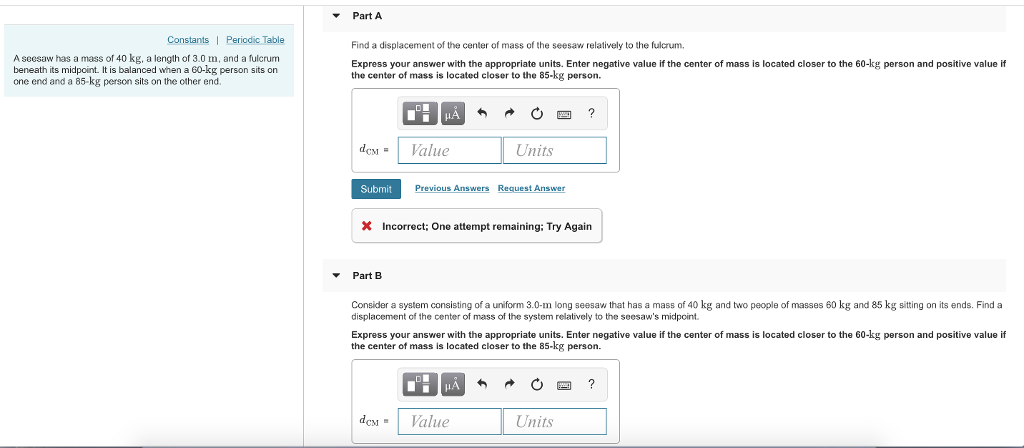
Task: Open Greek symbols (µÅ) button in Part A
Action: click(x=453, y=114)
